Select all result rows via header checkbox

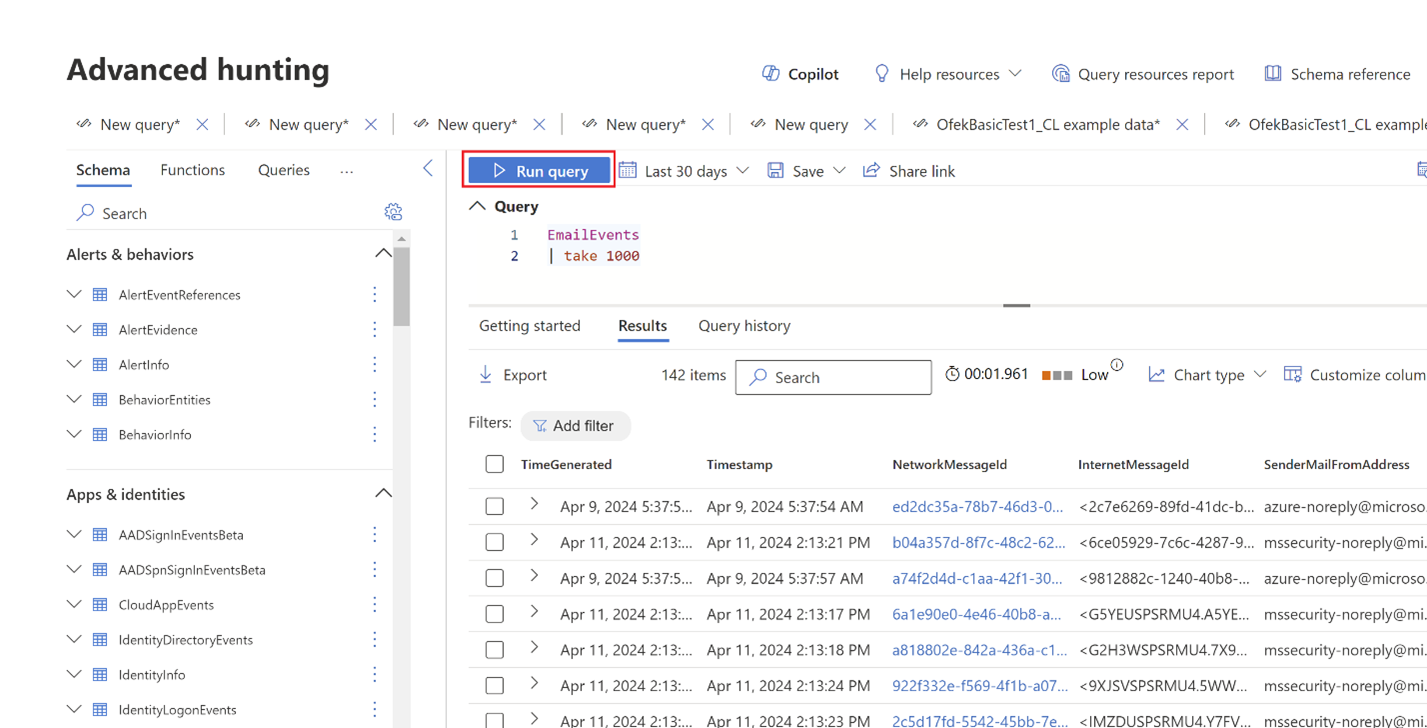coord(494,463)
